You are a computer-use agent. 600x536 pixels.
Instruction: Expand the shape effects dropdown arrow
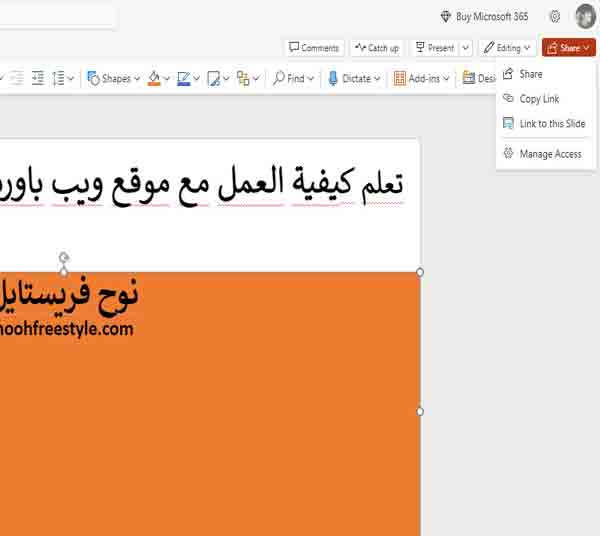click(226, 78)
